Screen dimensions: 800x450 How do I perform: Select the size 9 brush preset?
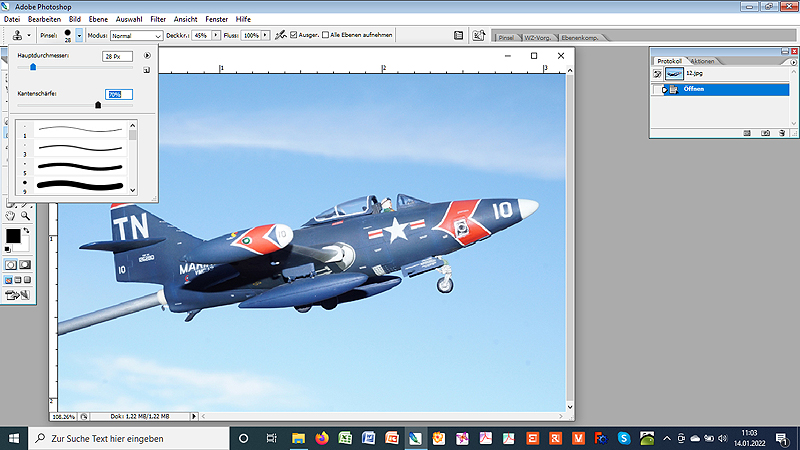[x=71, y=186]
